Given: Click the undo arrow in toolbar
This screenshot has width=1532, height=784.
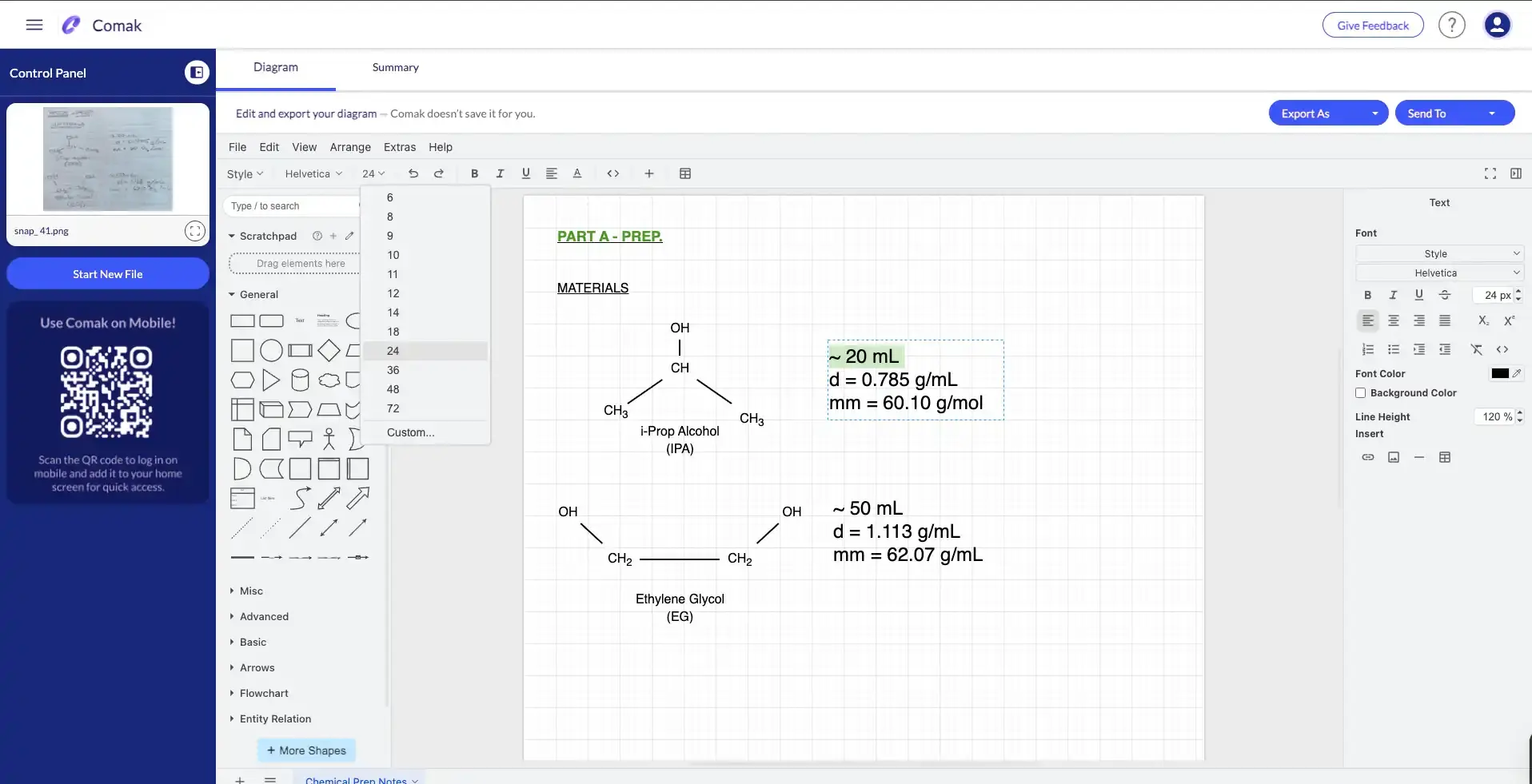Looking at the screenshot, I should point(413,173).
